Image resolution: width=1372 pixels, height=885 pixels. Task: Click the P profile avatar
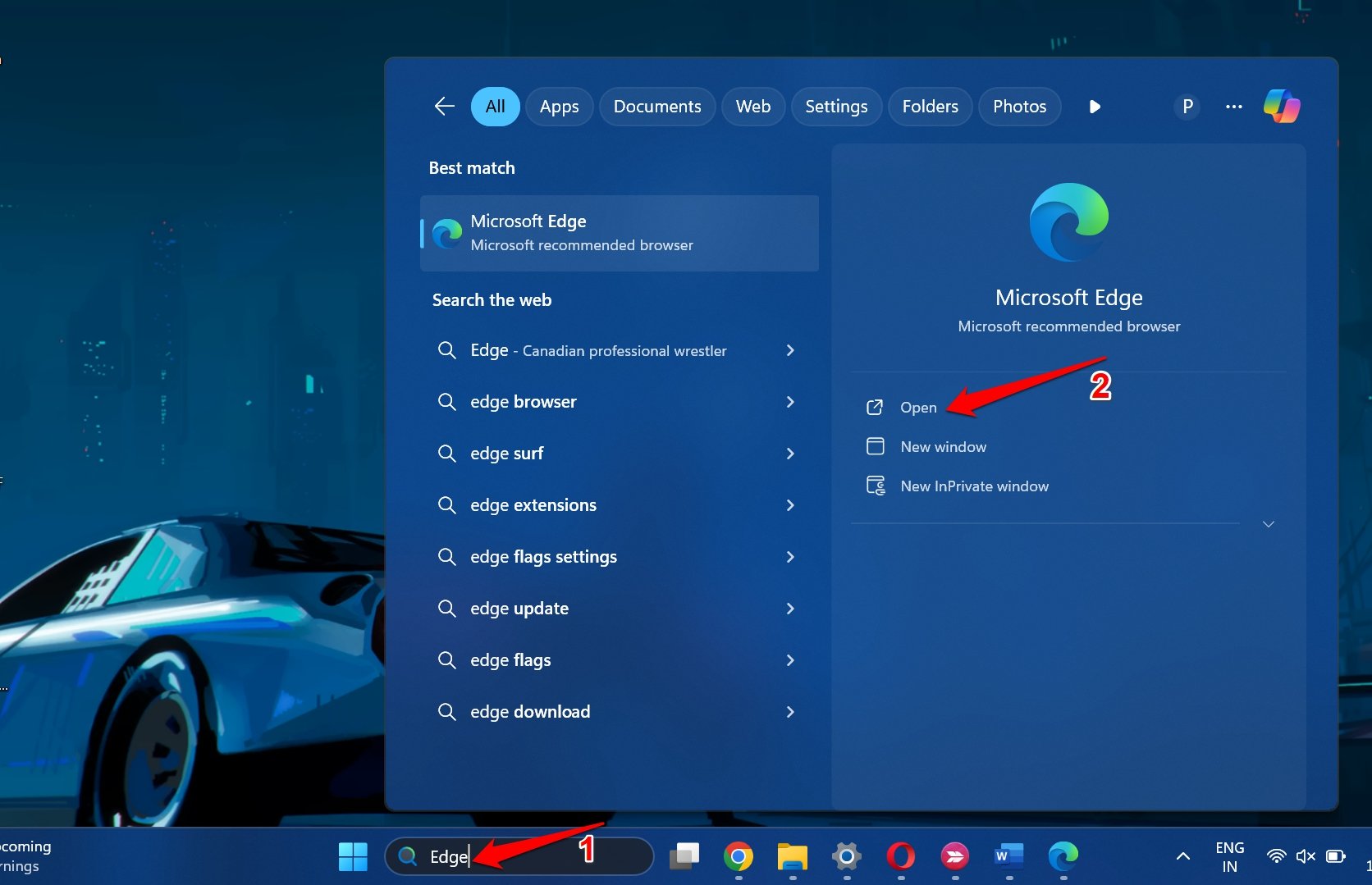tap(1187, 107)
